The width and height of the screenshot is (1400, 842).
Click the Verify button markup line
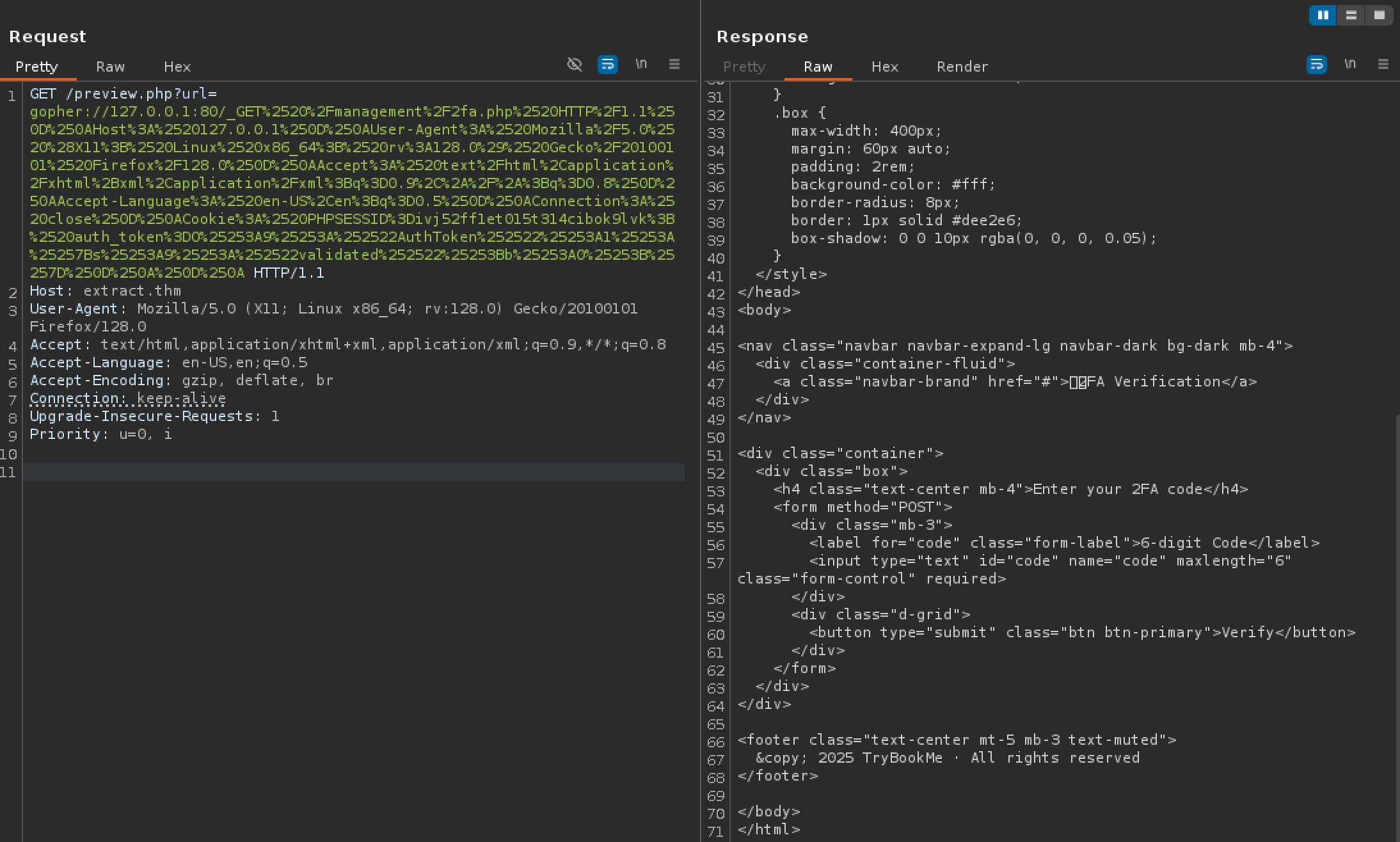point(1082,632)
